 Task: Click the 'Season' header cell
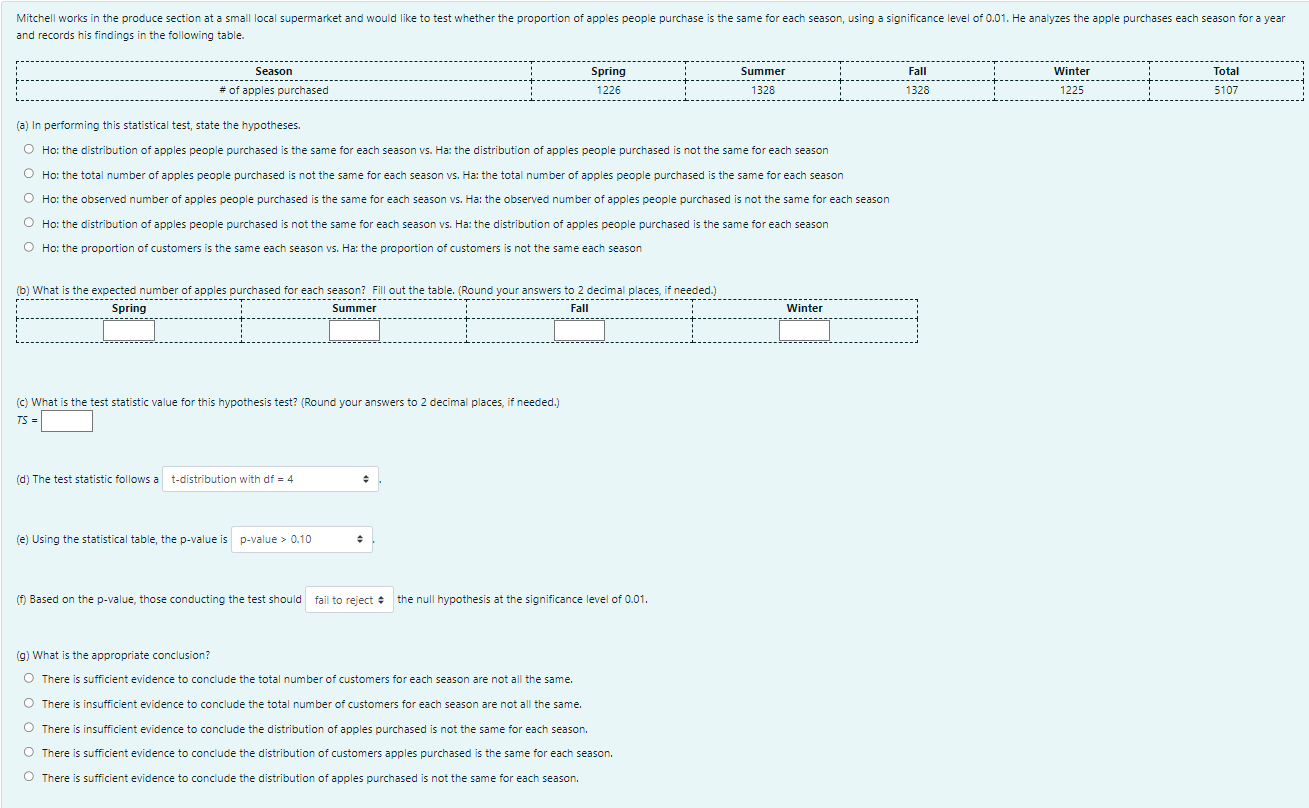point(274,71)
